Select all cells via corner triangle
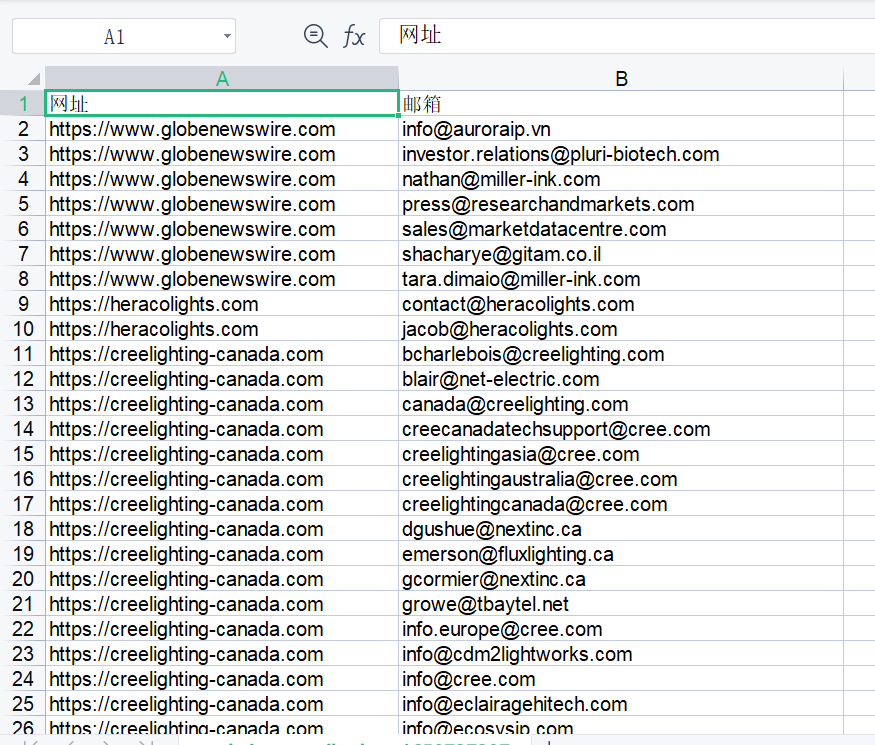Viewport: 875px width, 745px height. pyautogui.click(x=34, y=79)
